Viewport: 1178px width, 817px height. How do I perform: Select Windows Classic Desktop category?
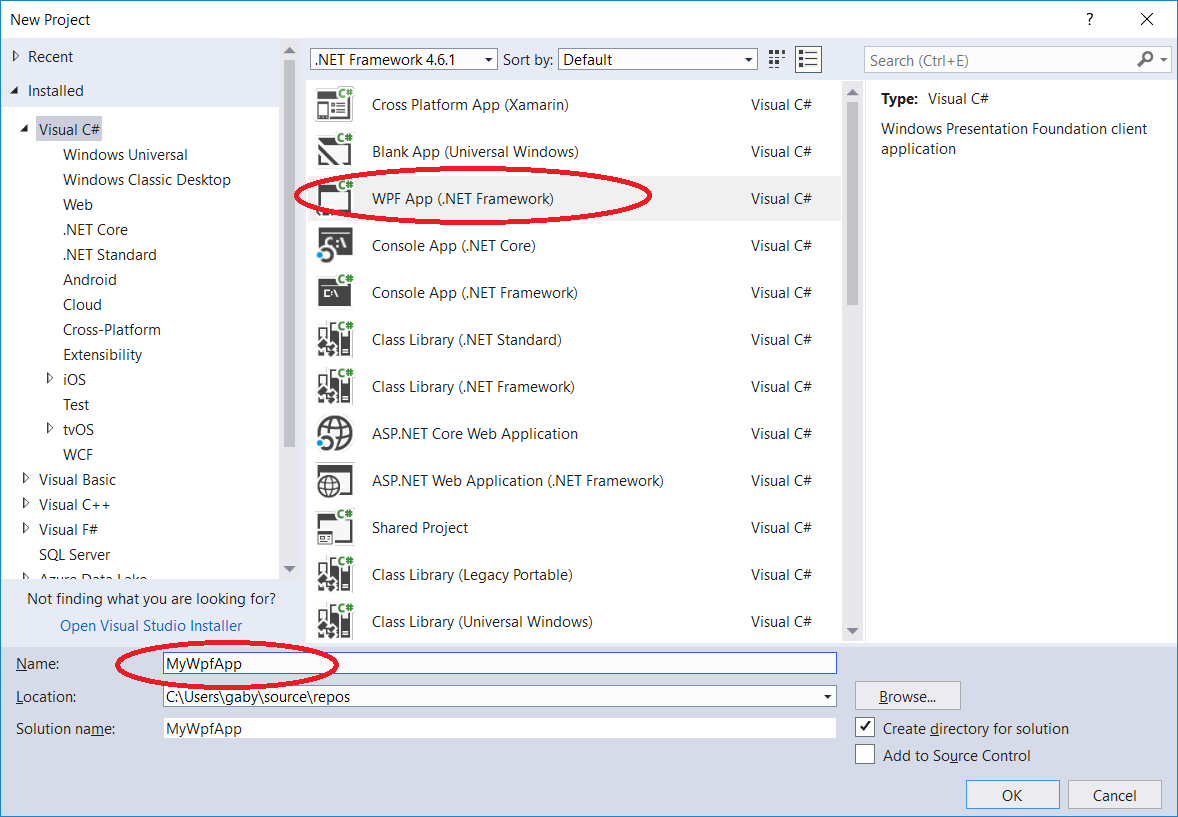coord(146,180)
